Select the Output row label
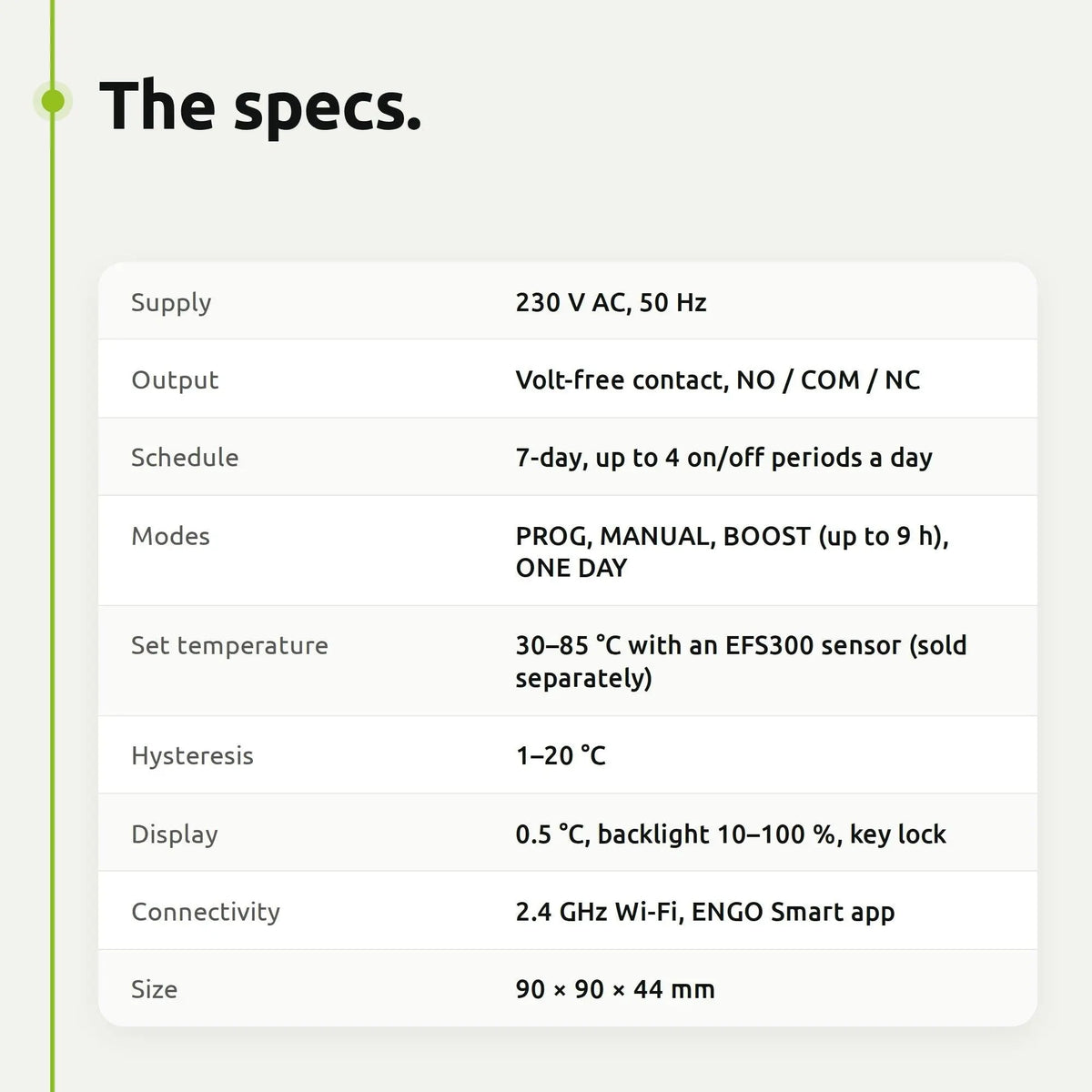1092x1092 pixels. pyautogui.click(x=175, y=380)
